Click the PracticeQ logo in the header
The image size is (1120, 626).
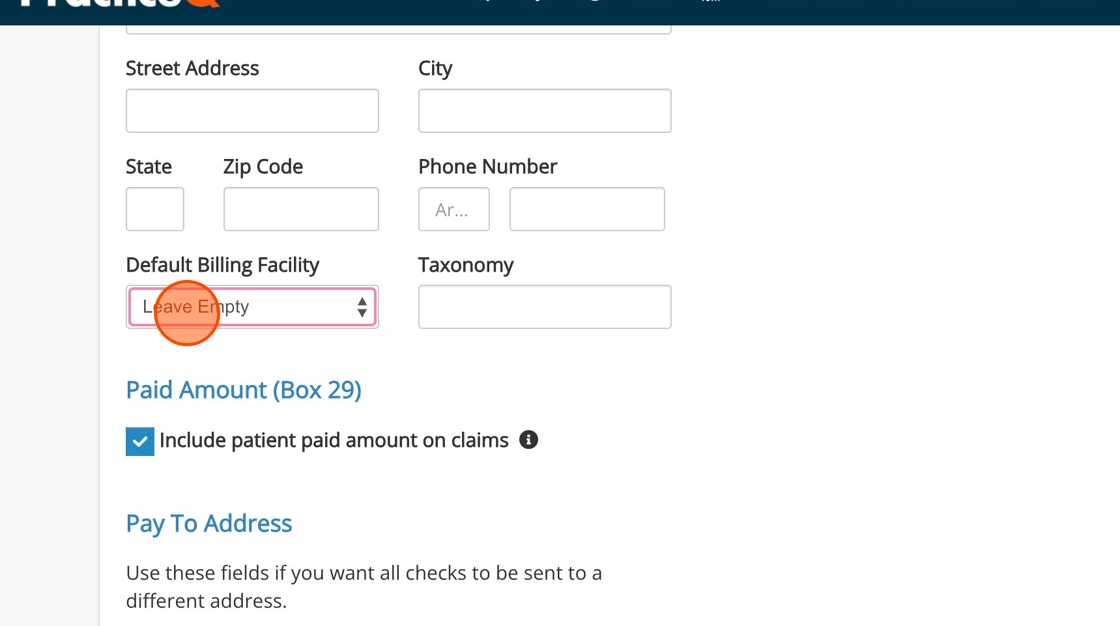coord(120,4)
